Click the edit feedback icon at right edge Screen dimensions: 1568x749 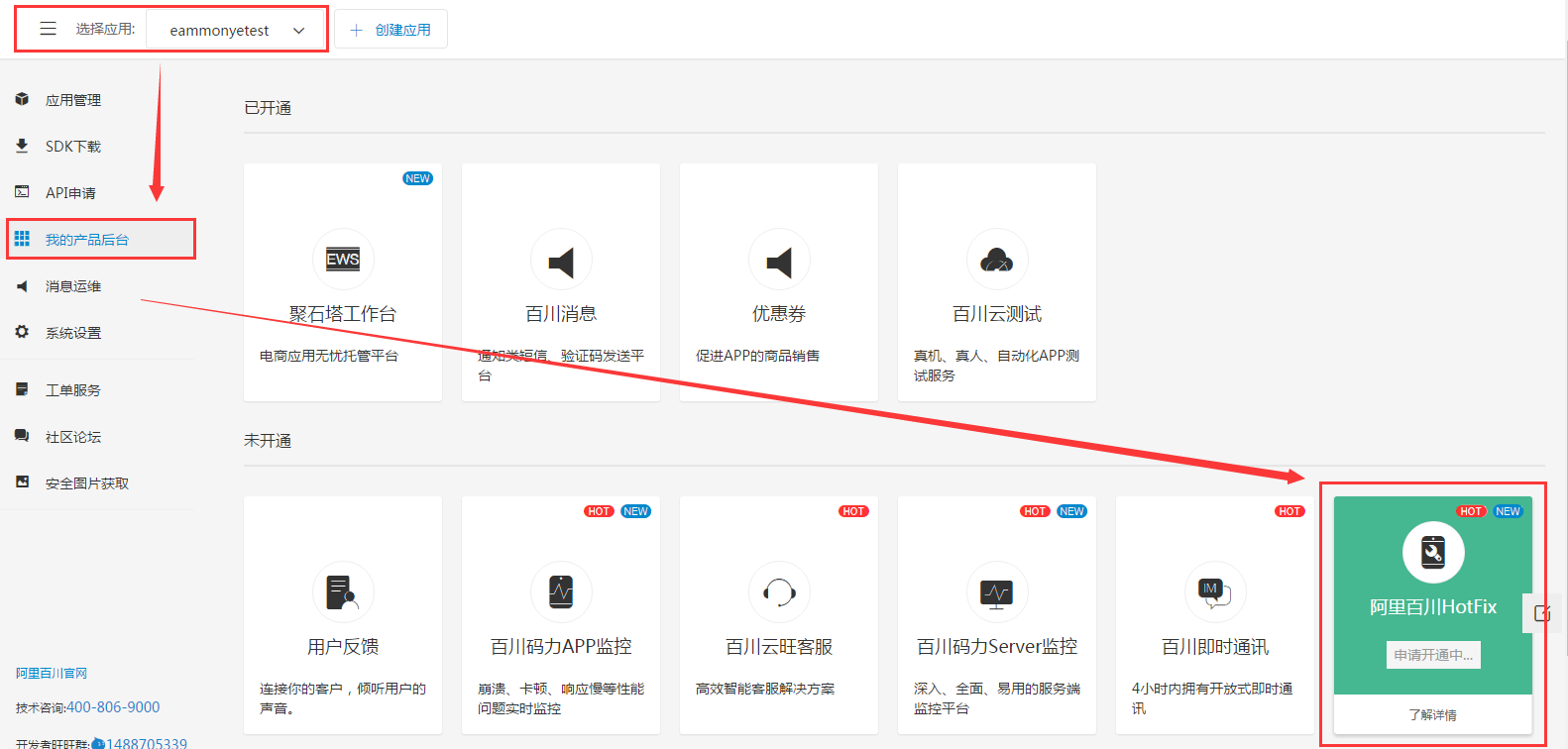[1542, 613]
